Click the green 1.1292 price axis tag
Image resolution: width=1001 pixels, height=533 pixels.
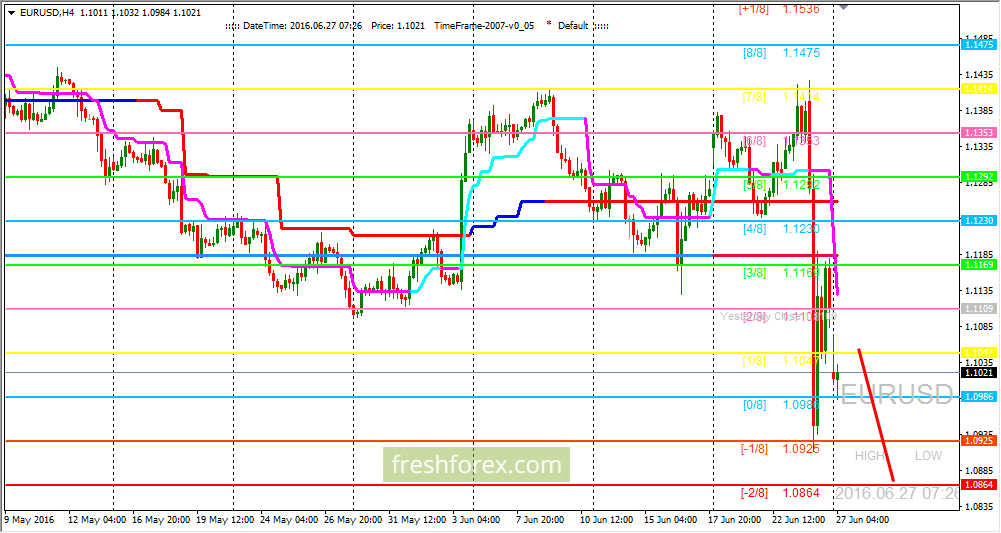[979, 177]
